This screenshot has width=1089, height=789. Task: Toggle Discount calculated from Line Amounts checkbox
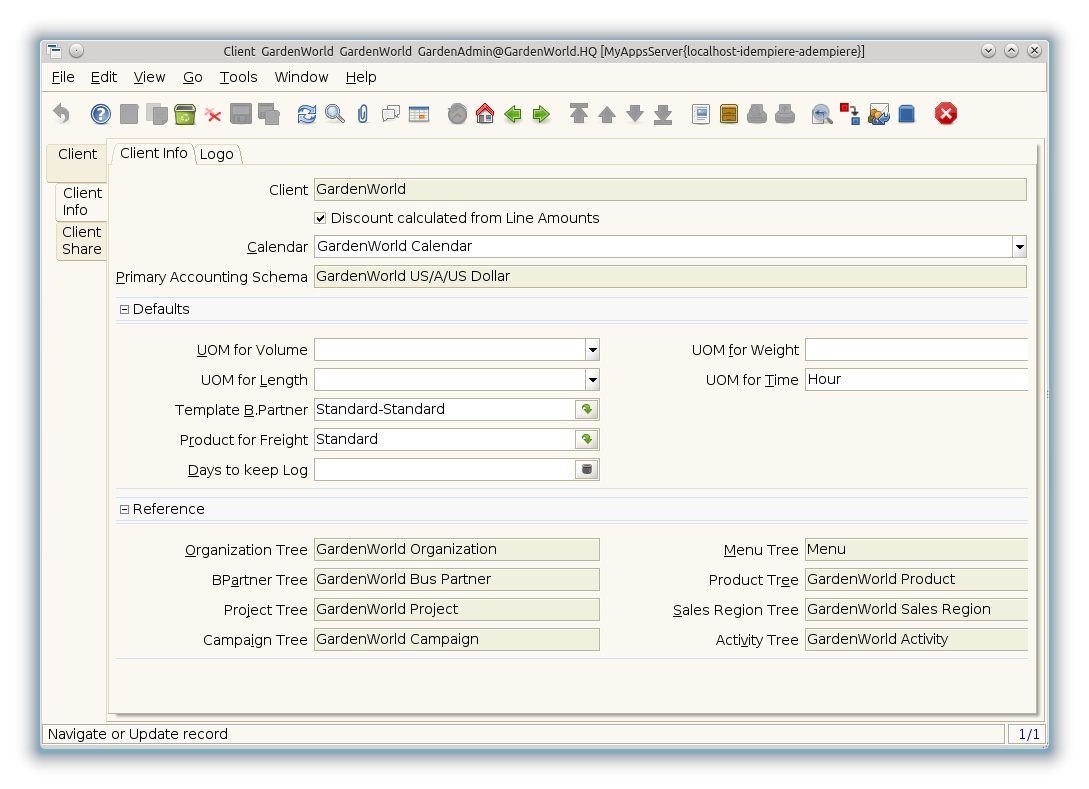click(321, 218)
